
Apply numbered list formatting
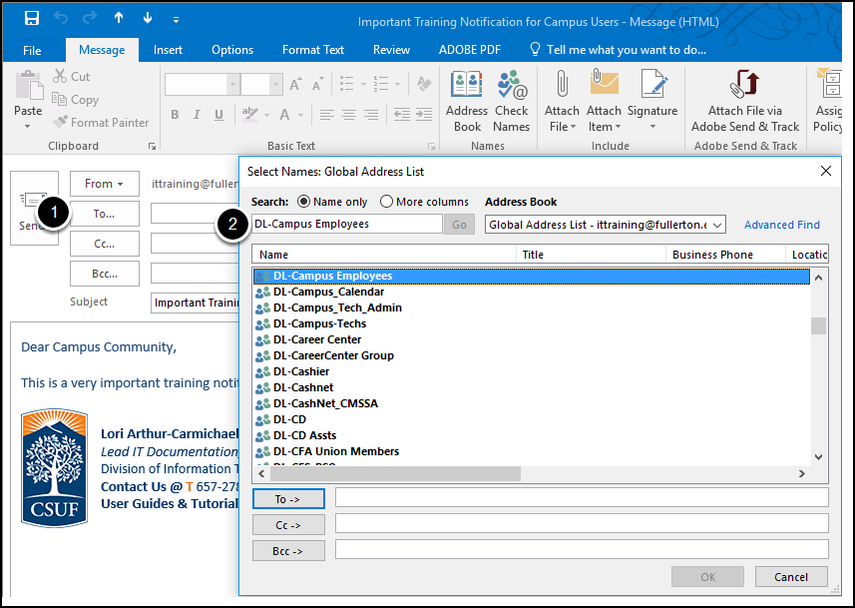pos(381,84)
